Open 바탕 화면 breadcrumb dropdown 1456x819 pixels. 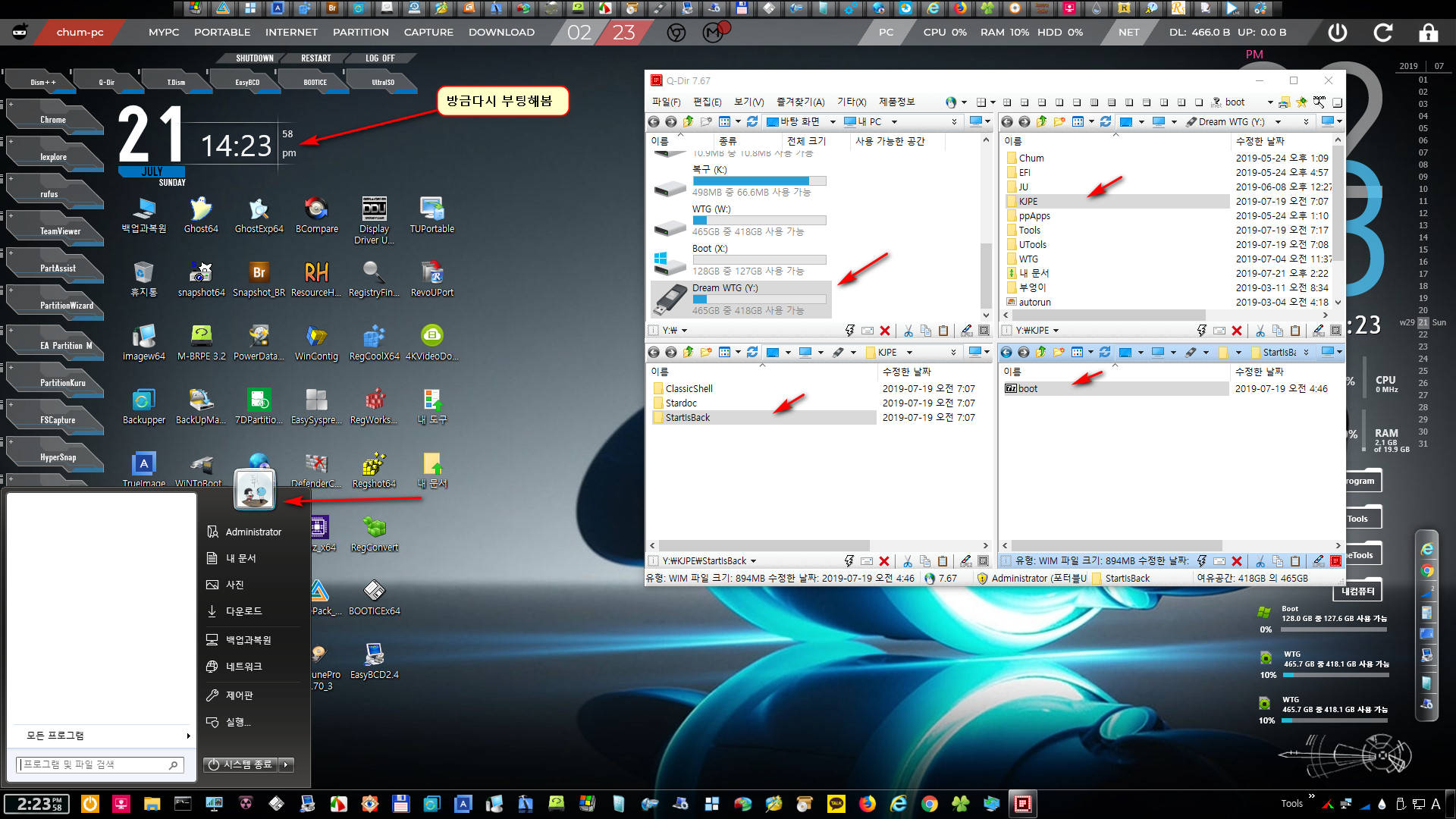(833, 121)
